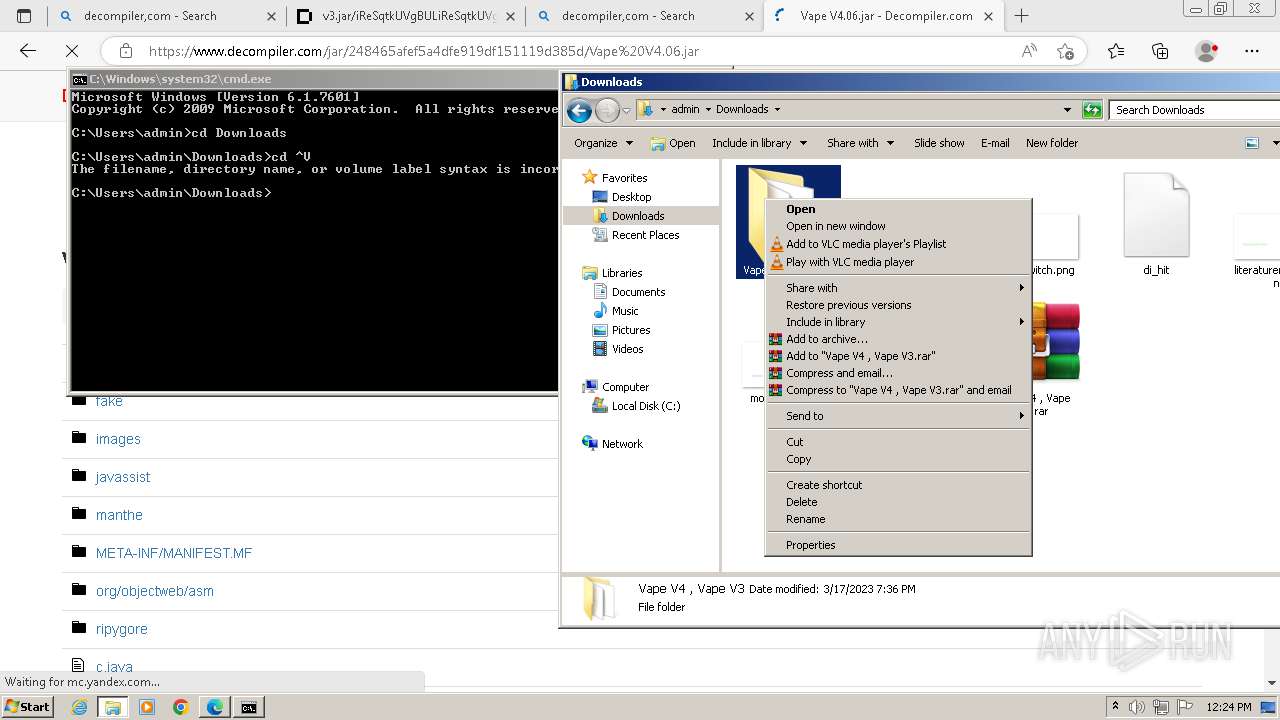This screenshot has width=1280, height=720.
Task: Expand Share with toolbar dropdown
Action: point(860,143)
